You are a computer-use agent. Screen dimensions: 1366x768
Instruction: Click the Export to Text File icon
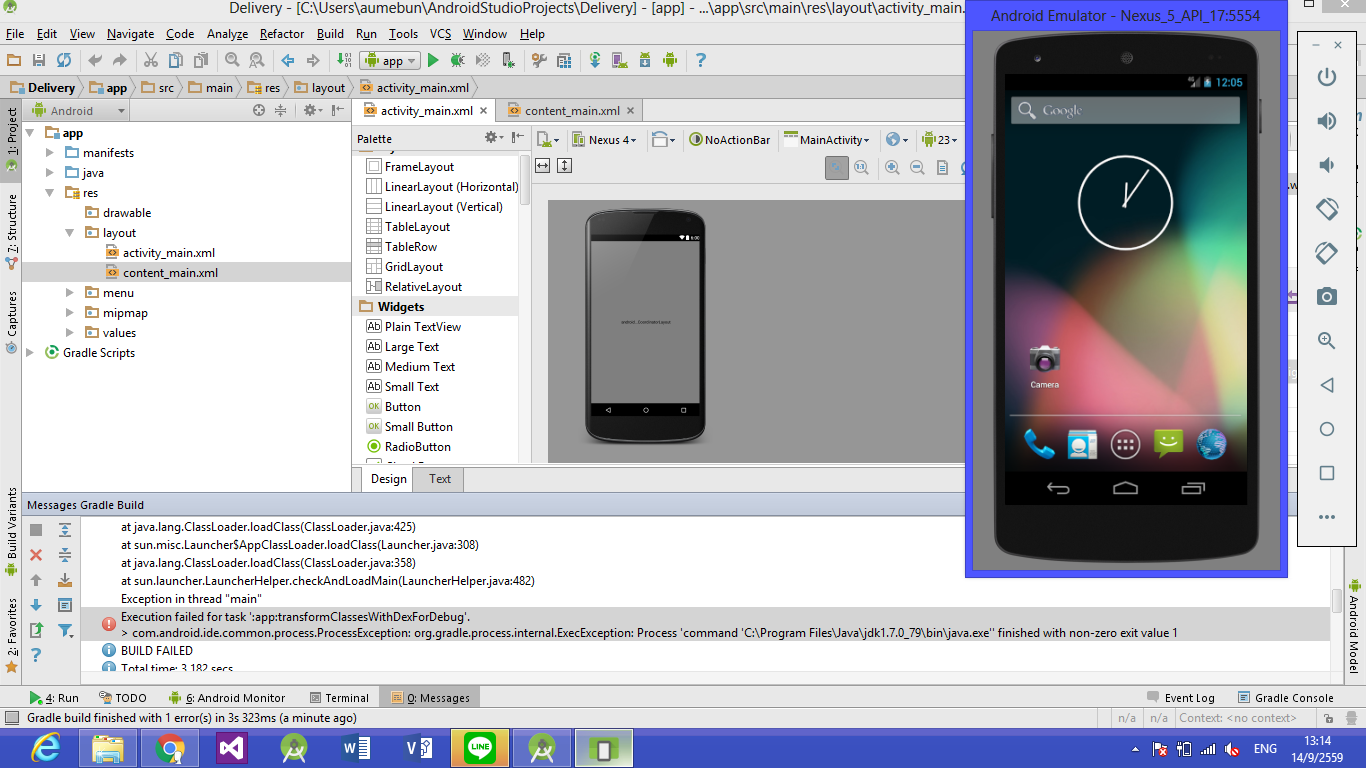coord(36,630)
